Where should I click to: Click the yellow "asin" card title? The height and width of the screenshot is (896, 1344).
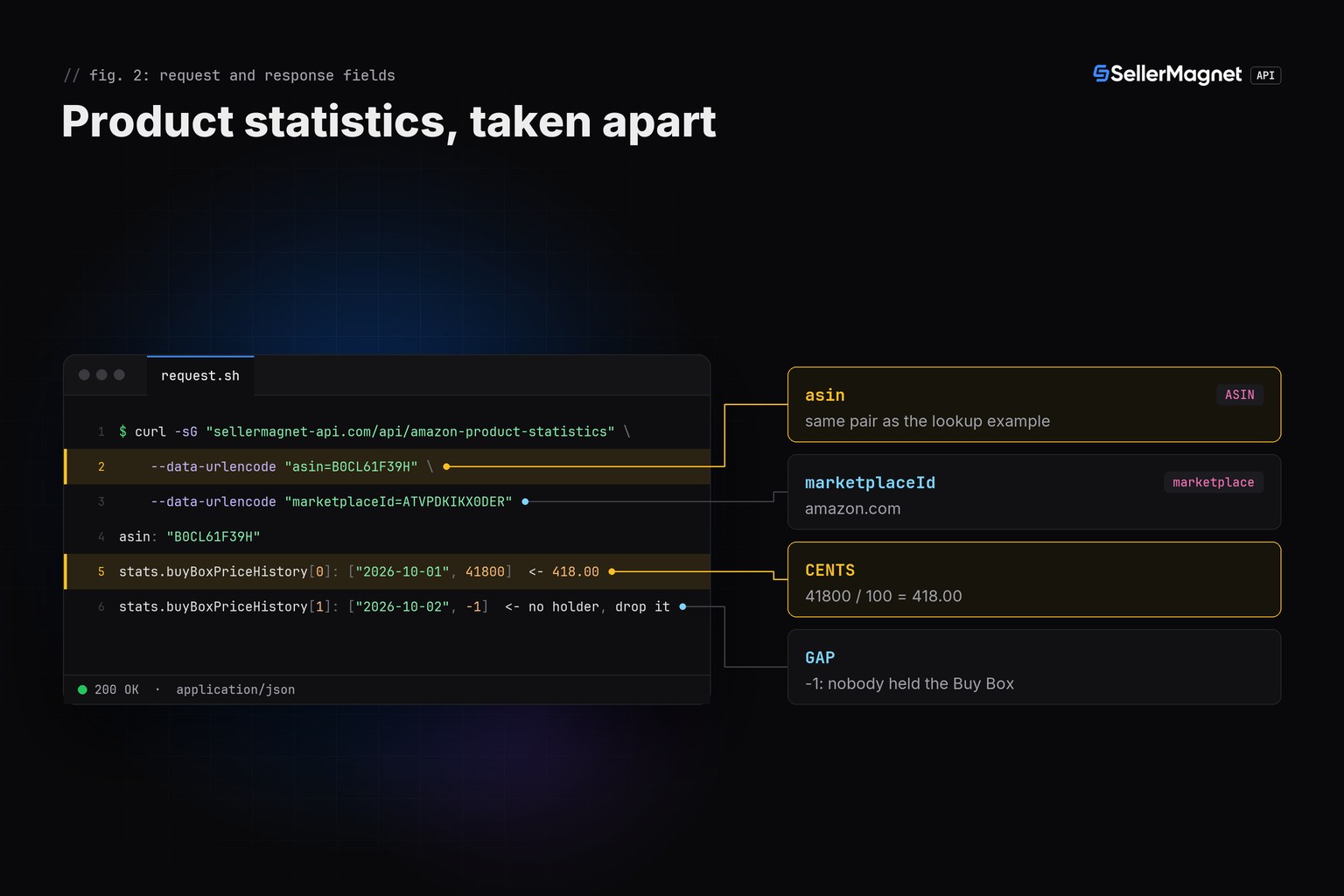tap(825, 395)
